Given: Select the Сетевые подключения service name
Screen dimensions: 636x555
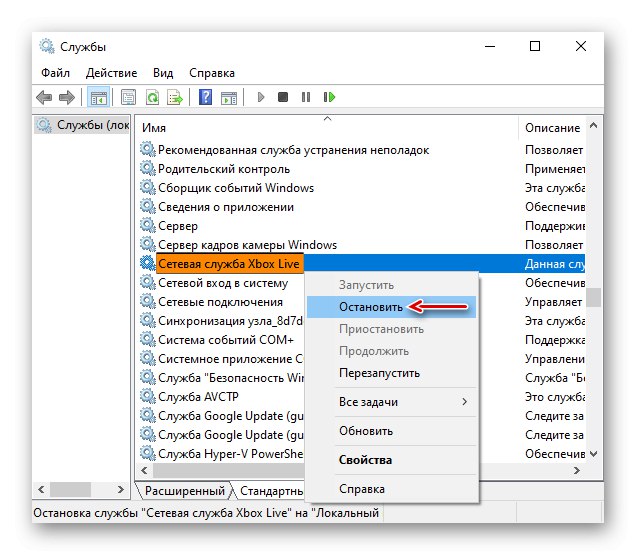Looking at the screenshot, I should click(220, 302).
